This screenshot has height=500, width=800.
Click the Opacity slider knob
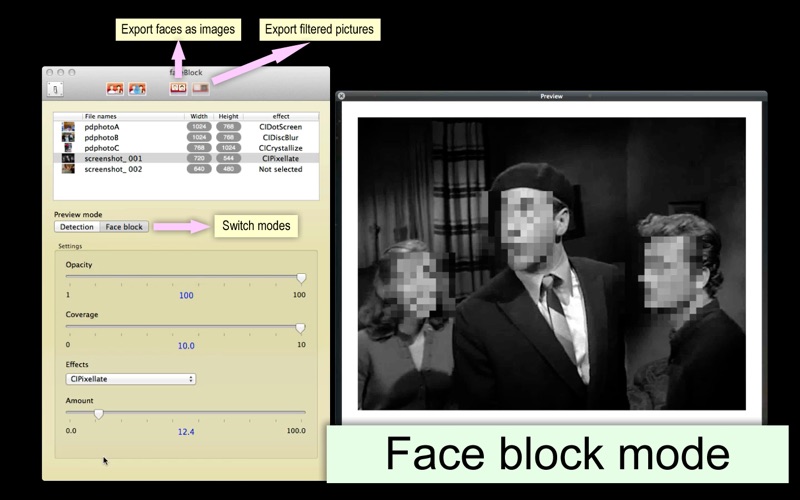301,278
